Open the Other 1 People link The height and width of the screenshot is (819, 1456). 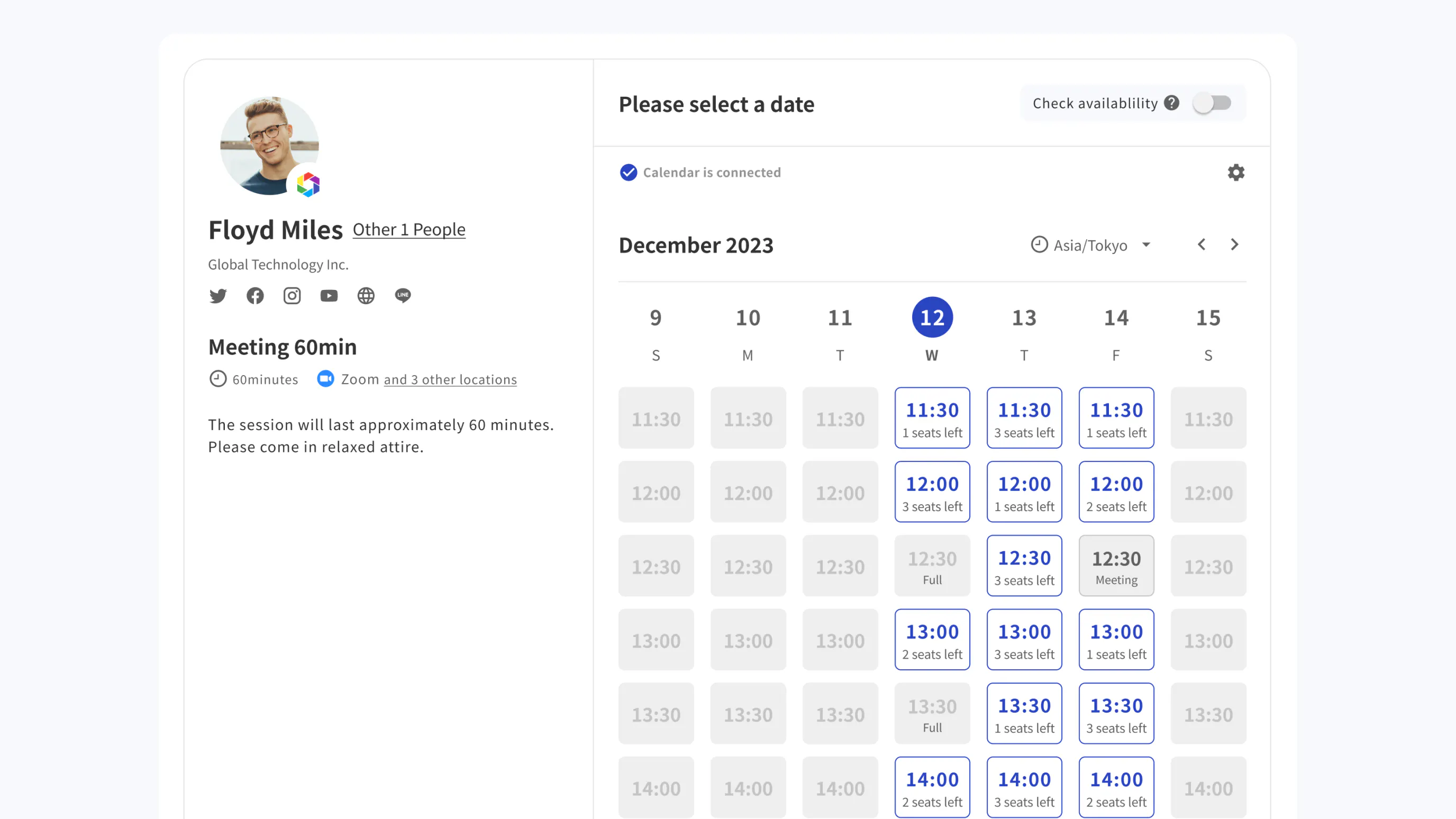[408, 230]
